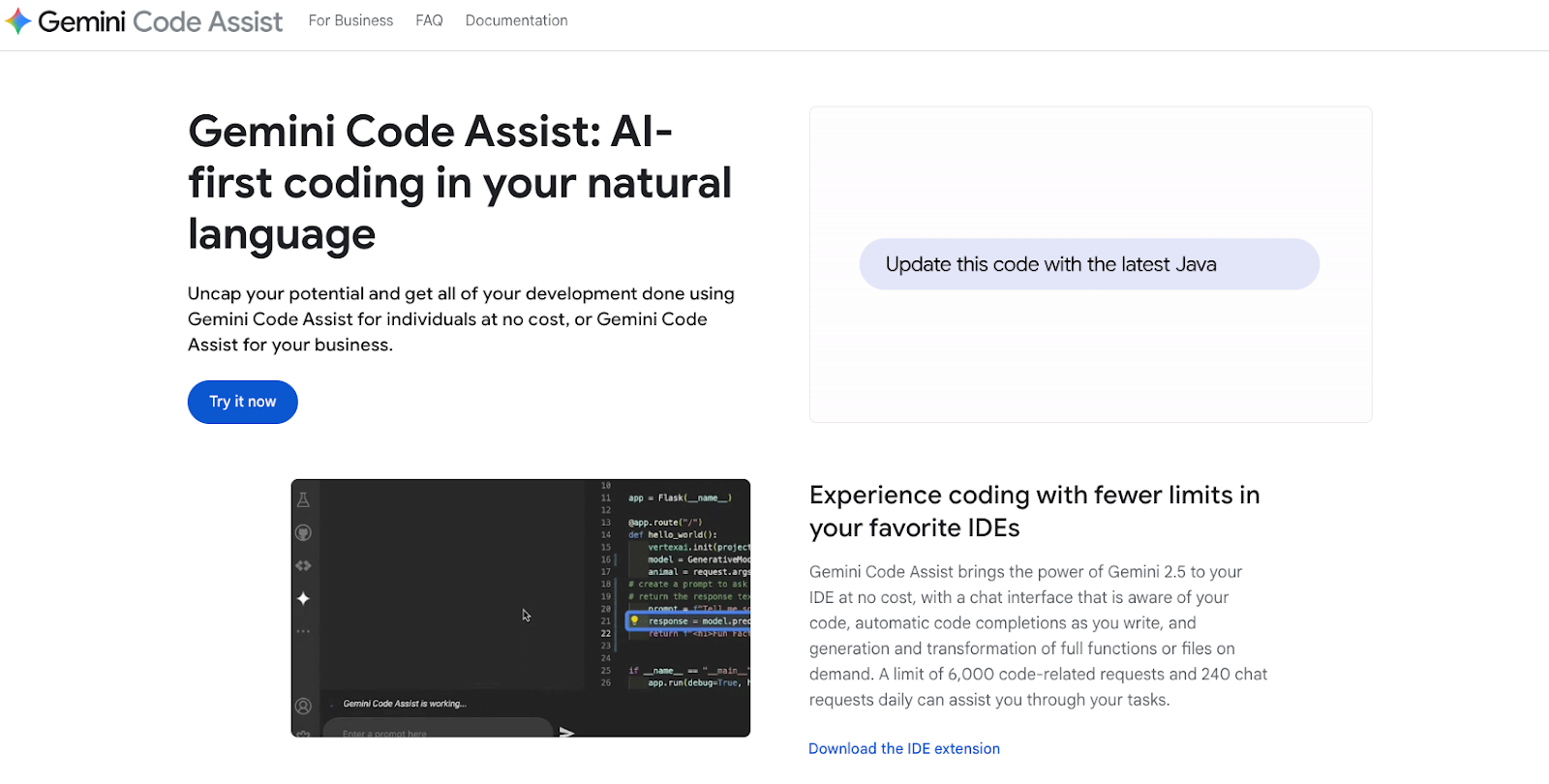The width and height of the screenshot is (1549, 784).
Task: Open the For Business page
Action: pos(350,20)
